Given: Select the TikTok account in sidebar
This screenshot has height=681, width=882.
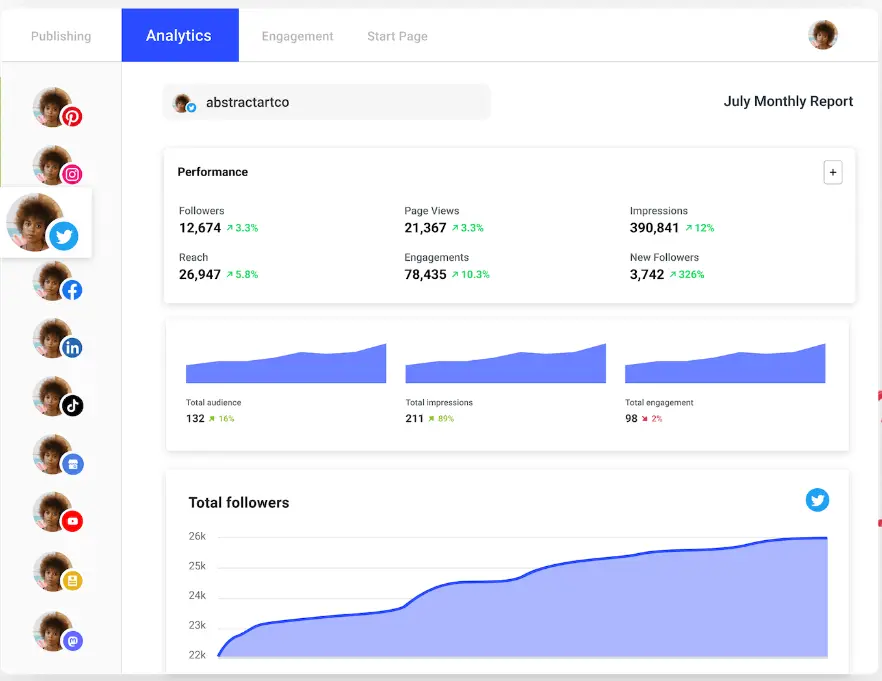Looking at the screenshot, I should pos(56,398).
